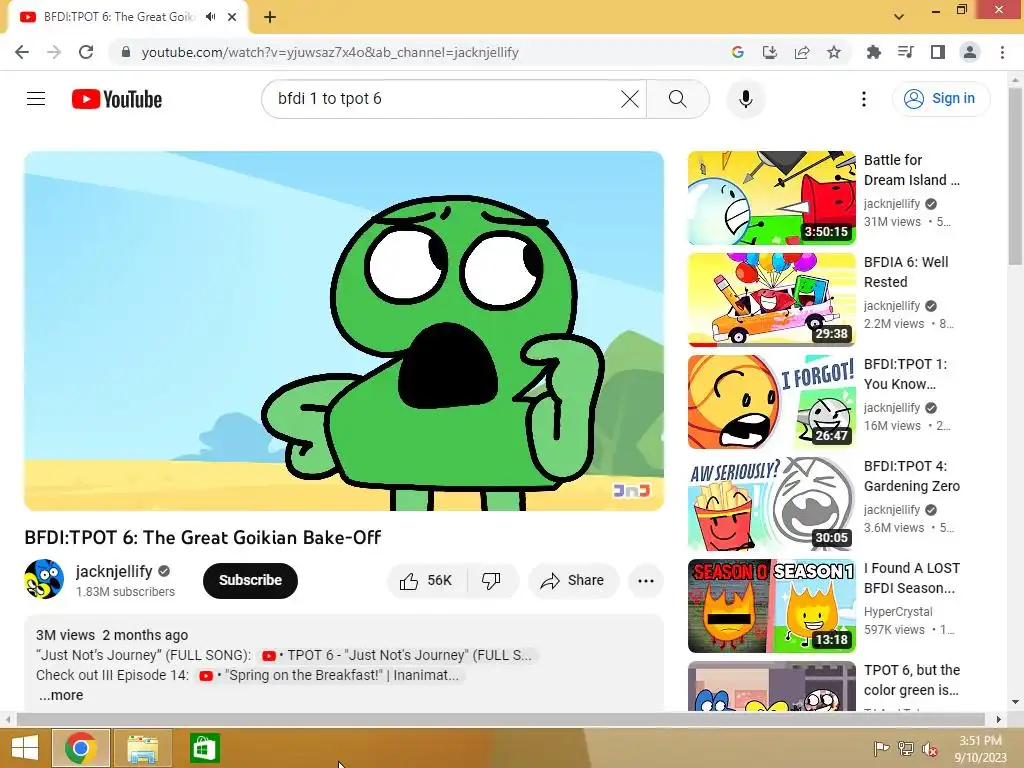The image size is (1024, 768).
Task: Open BFDI:TPOT 4: Gardening Zero title
Action: tap(912, 476)
